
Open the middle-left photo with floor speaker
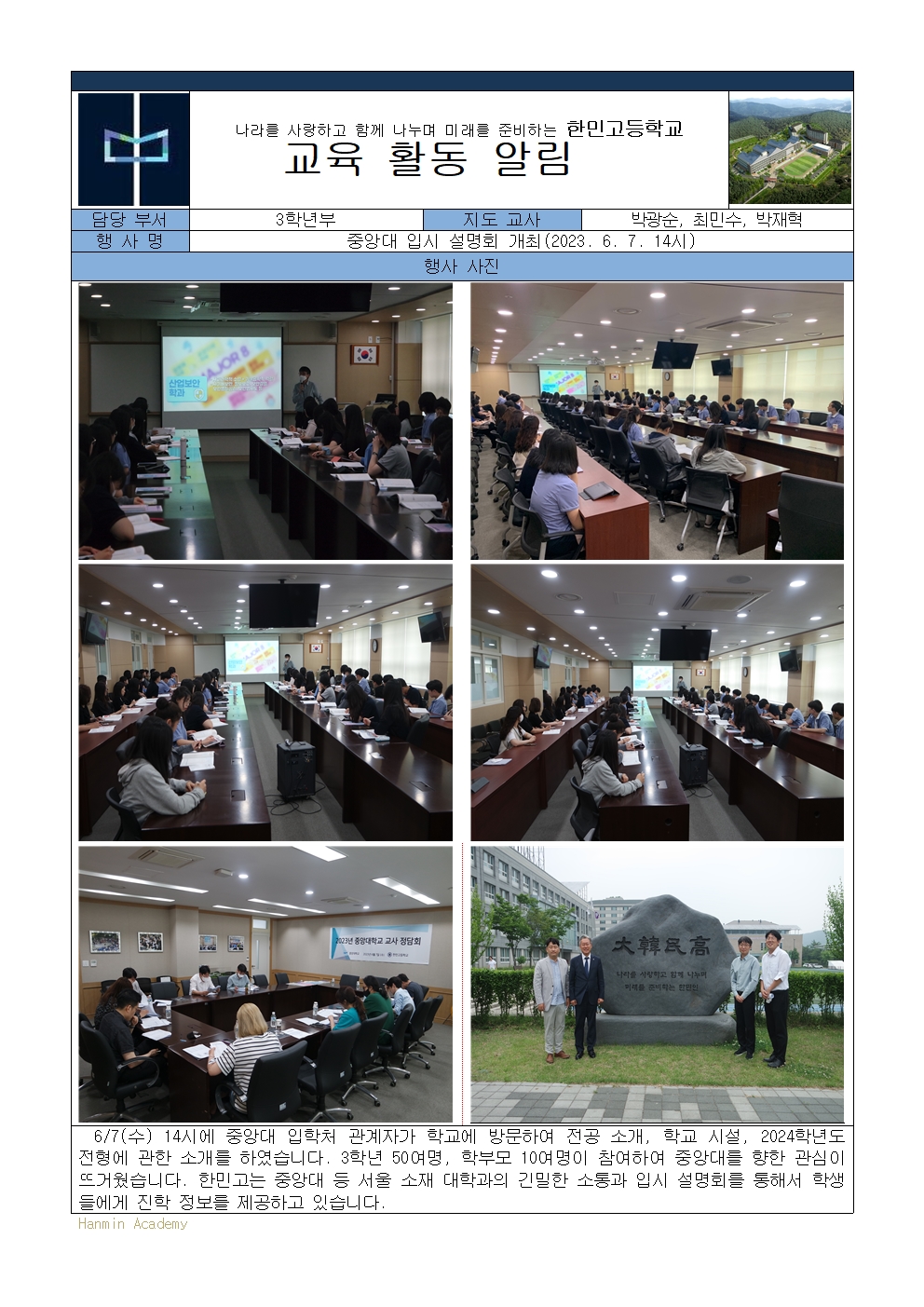(x=265, y=702)
